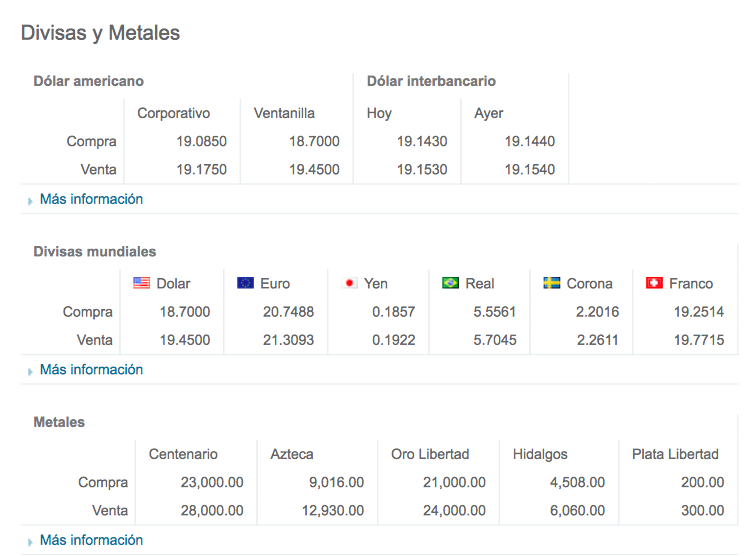Screen dimensions: 750x556
Task: Expand arrow beside Metales Más información
Action: [30, 541]
